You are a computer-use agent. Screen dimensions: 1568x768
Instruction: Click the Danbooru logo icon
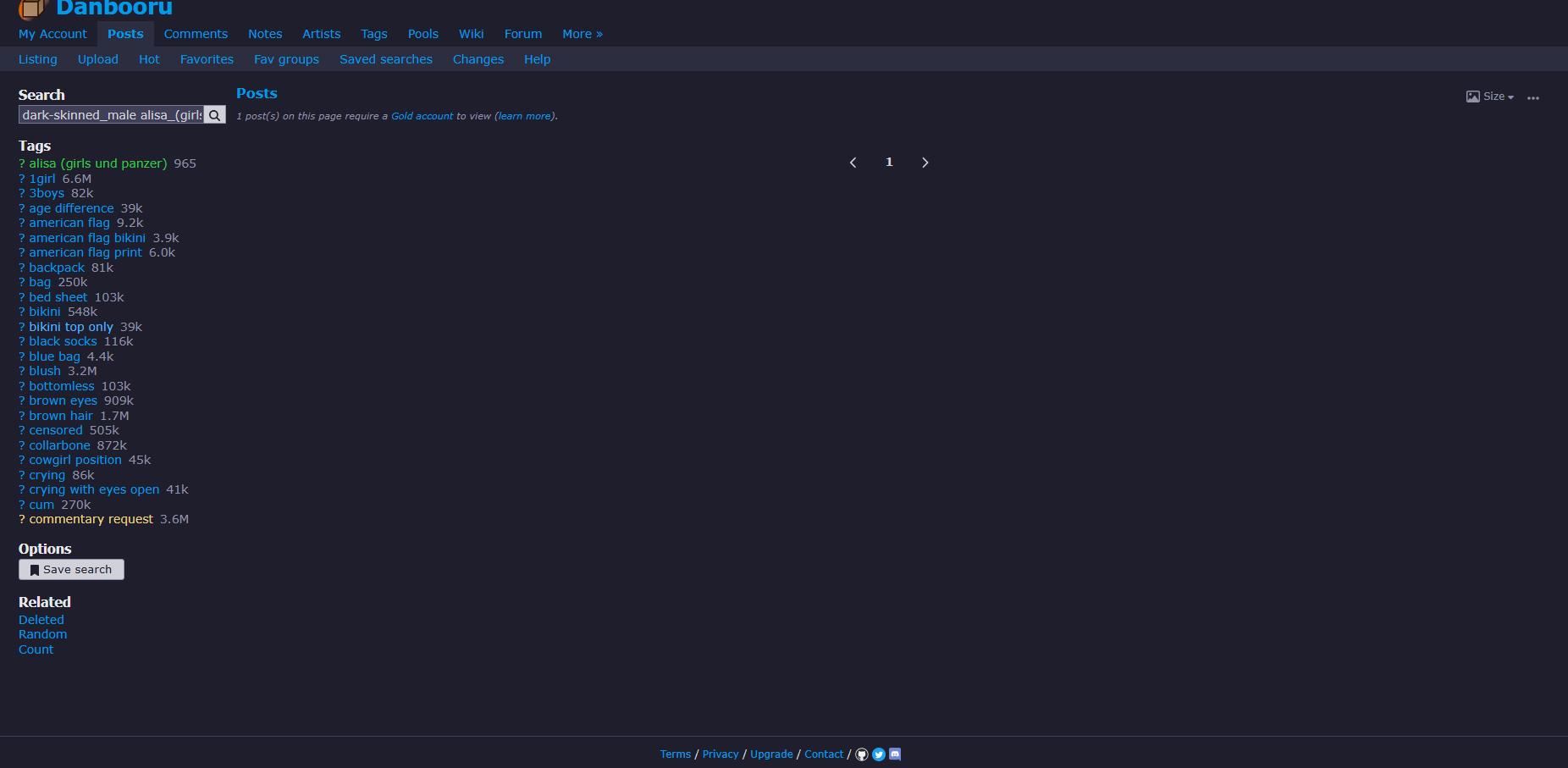32,8
